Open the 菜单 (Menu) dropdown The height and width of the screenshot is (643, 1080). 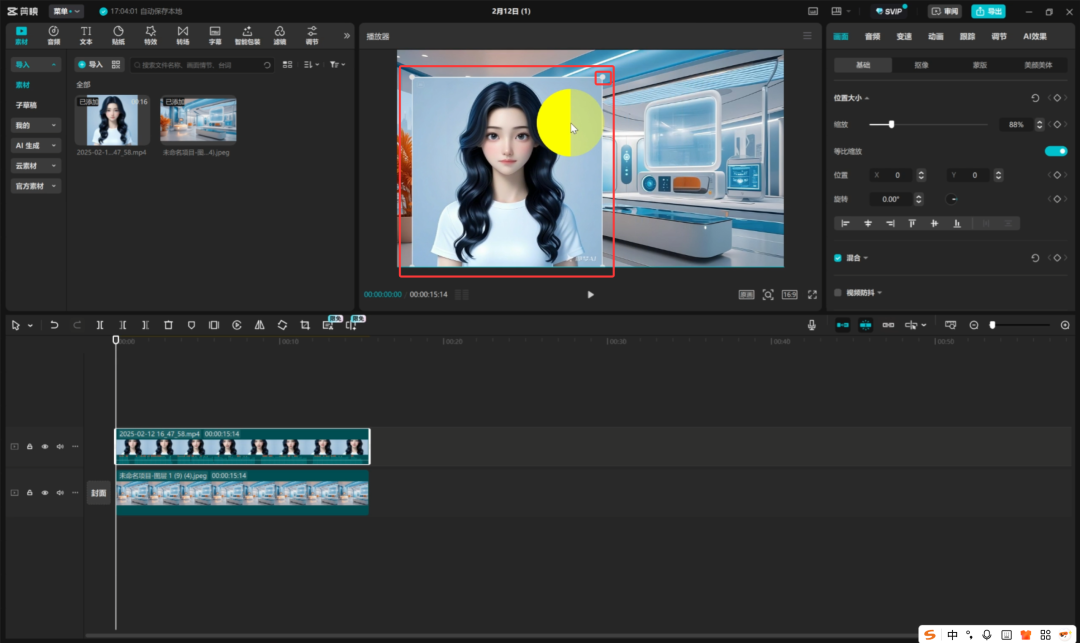click(66, 11)
